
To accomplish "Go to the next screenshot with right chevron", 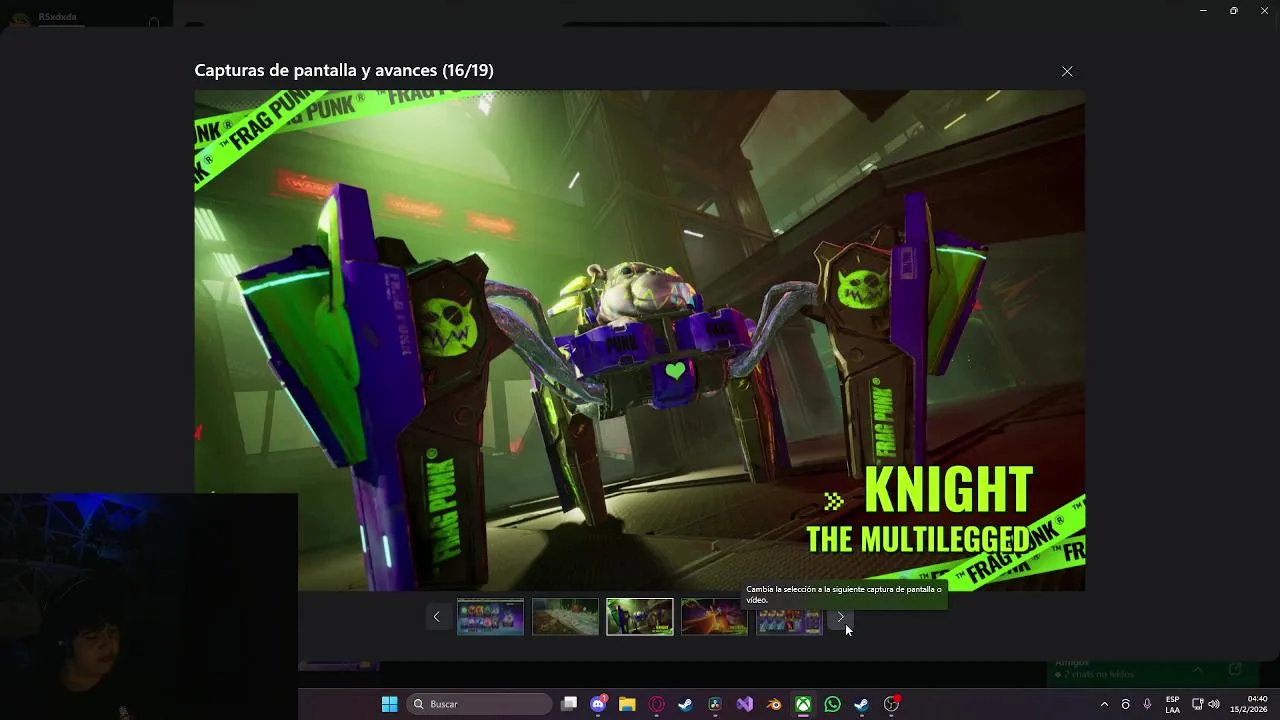I will click(x=841, y=617).
